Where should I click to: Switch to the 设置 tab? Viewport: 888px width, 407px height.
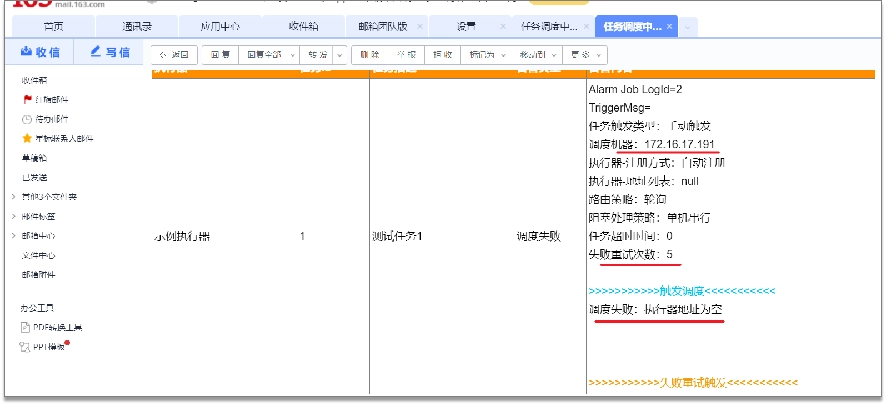(x=466, y=27)
